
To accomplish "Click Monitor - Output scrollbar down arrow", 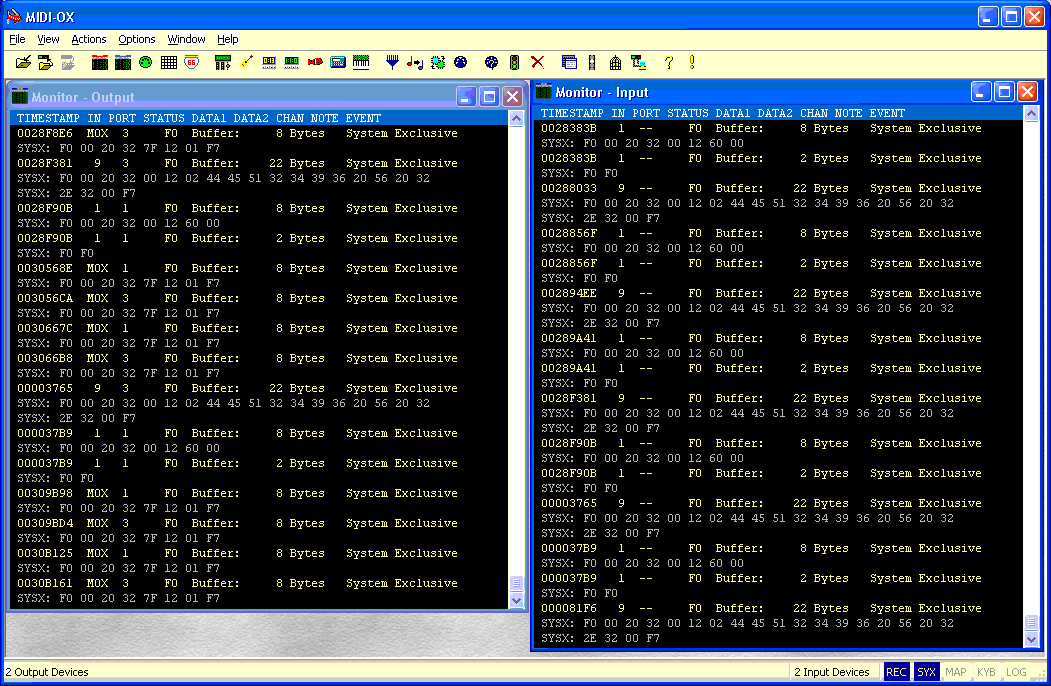I will 516,601.
